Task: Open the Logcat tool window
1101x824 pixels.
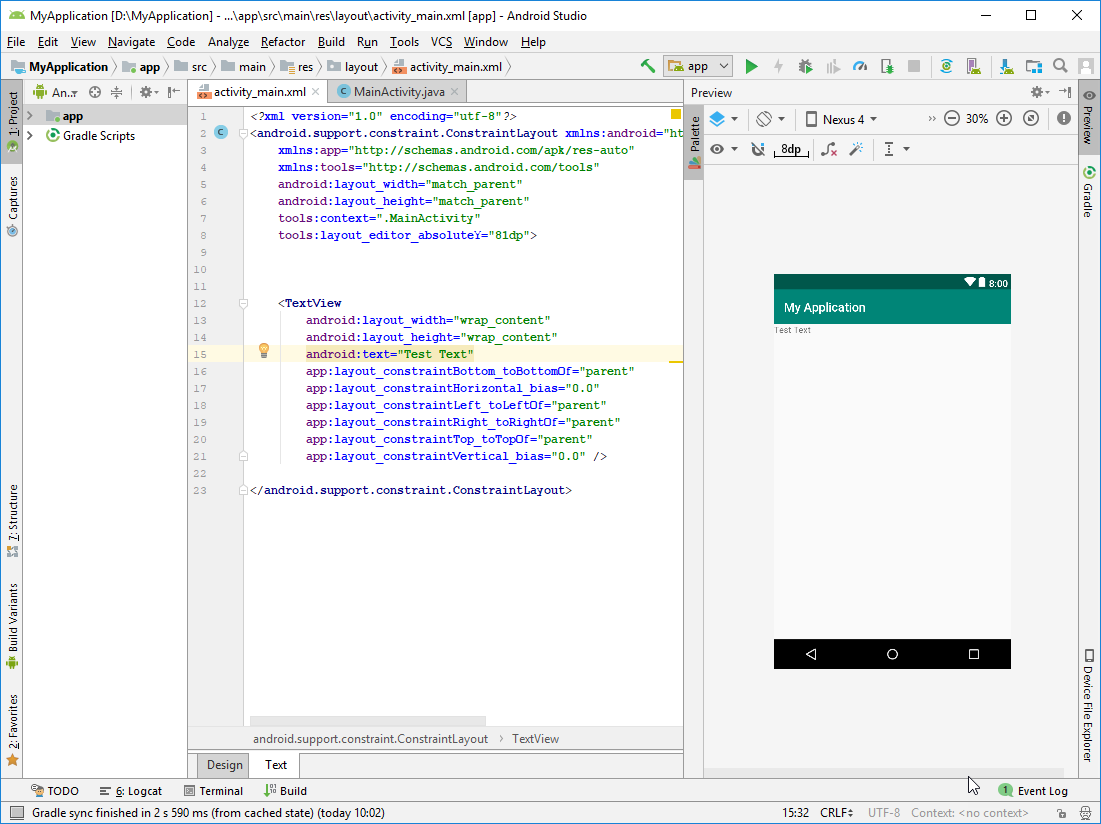Action: coord(131,791)
